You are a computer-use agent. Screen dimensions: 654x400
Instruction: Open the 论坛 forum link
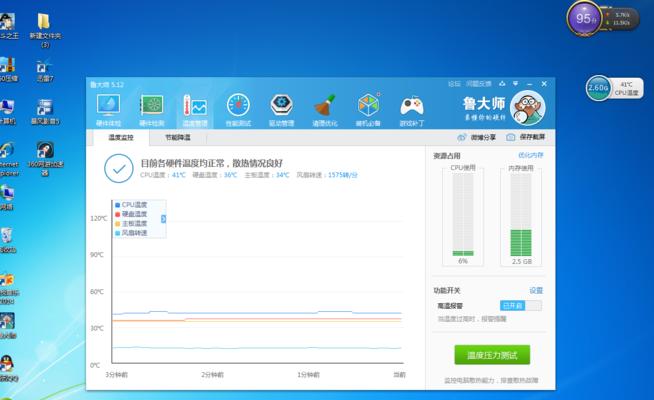pos(454,84)
